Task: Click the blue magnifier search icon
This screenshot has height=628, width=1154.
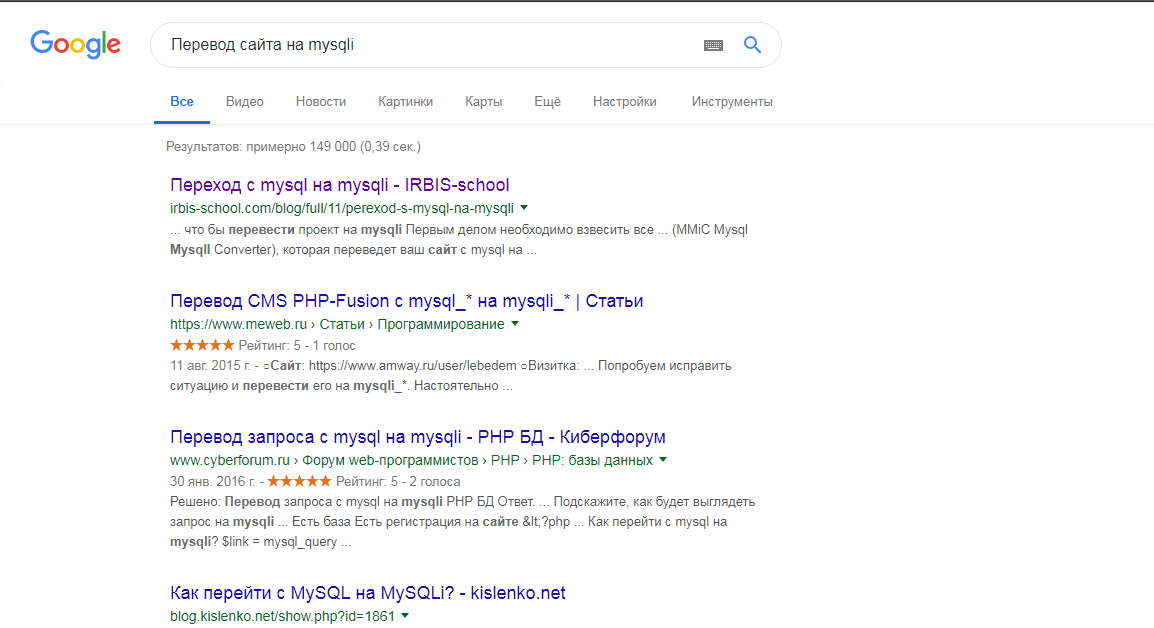Action: pos(752,45)
